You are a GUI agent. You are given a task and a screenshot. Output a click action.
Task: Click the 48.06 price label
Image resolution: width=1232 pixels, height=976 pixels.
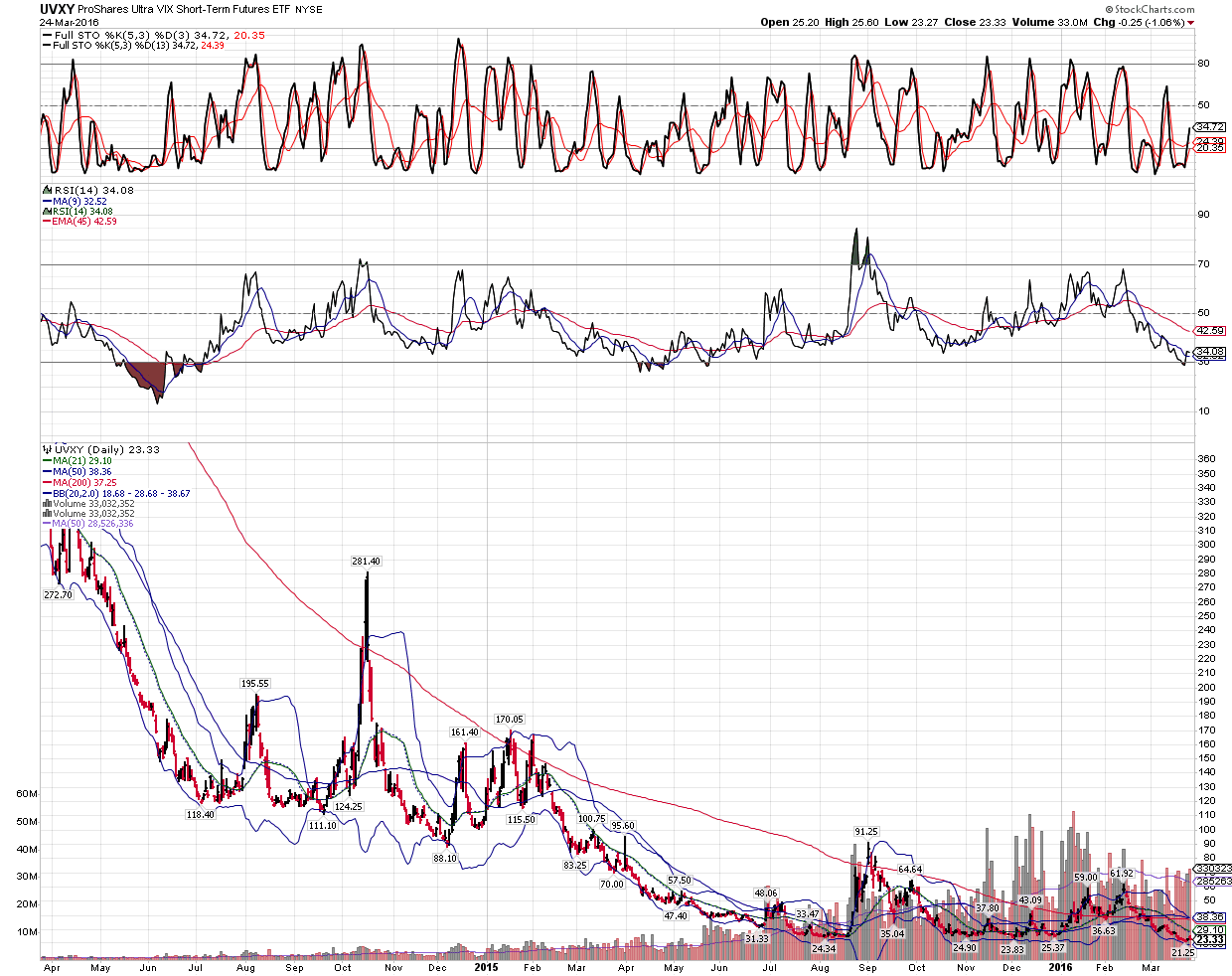click(766, 893)
